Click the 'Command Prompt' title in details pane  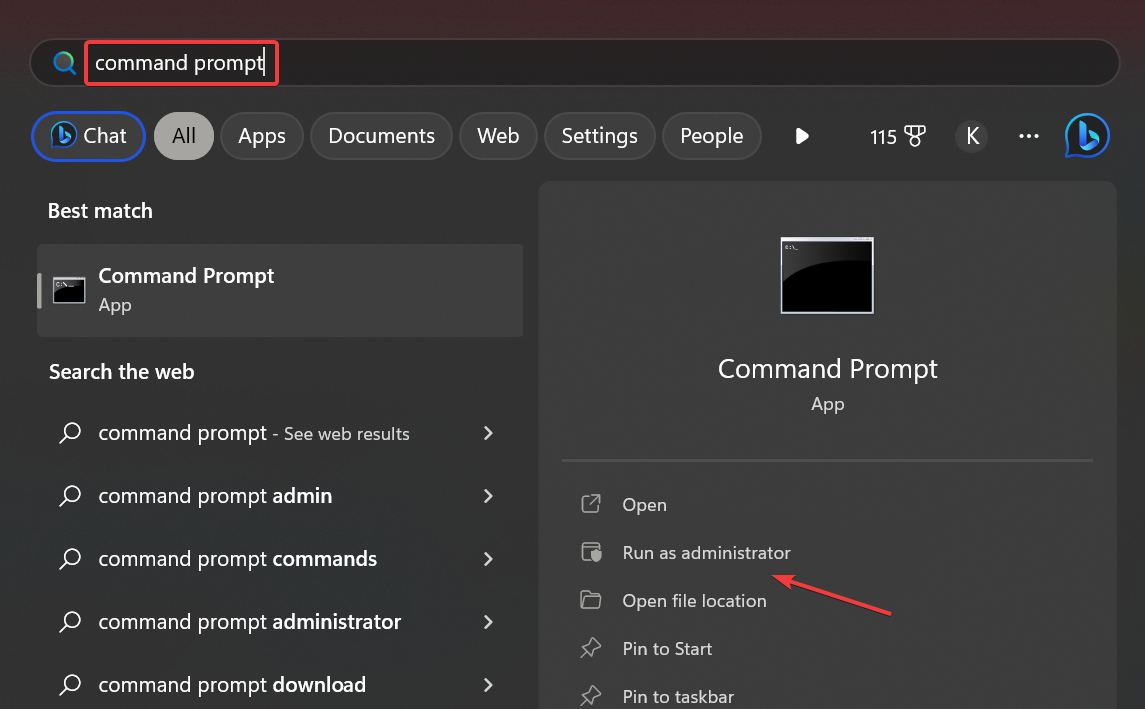click(827, 369)
